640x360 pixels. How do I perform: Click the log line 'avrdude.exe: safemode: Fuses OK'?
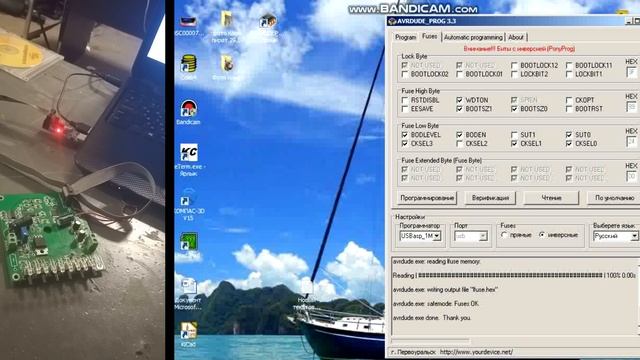coord(436,304)
